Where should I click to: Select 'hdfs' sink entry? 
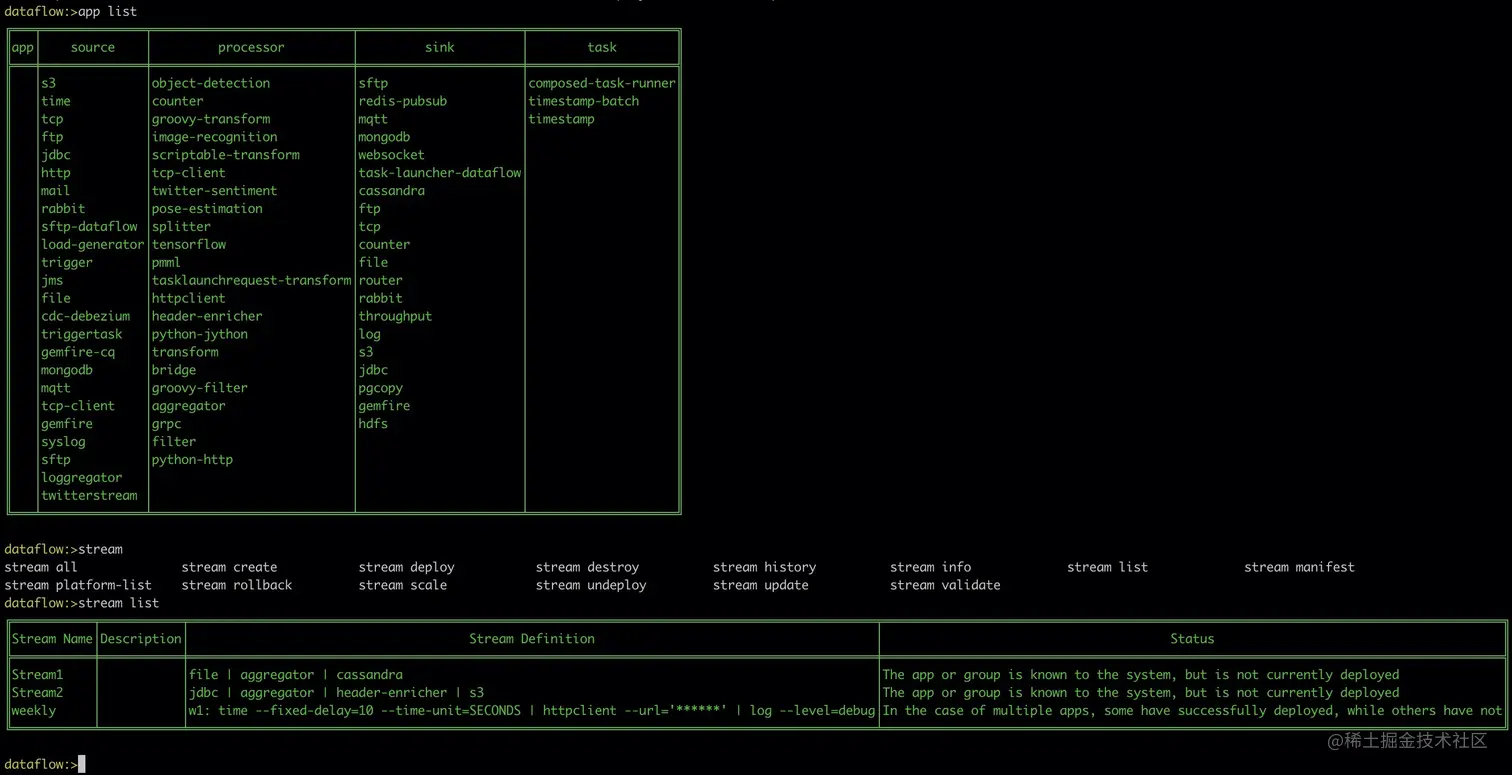373,424
